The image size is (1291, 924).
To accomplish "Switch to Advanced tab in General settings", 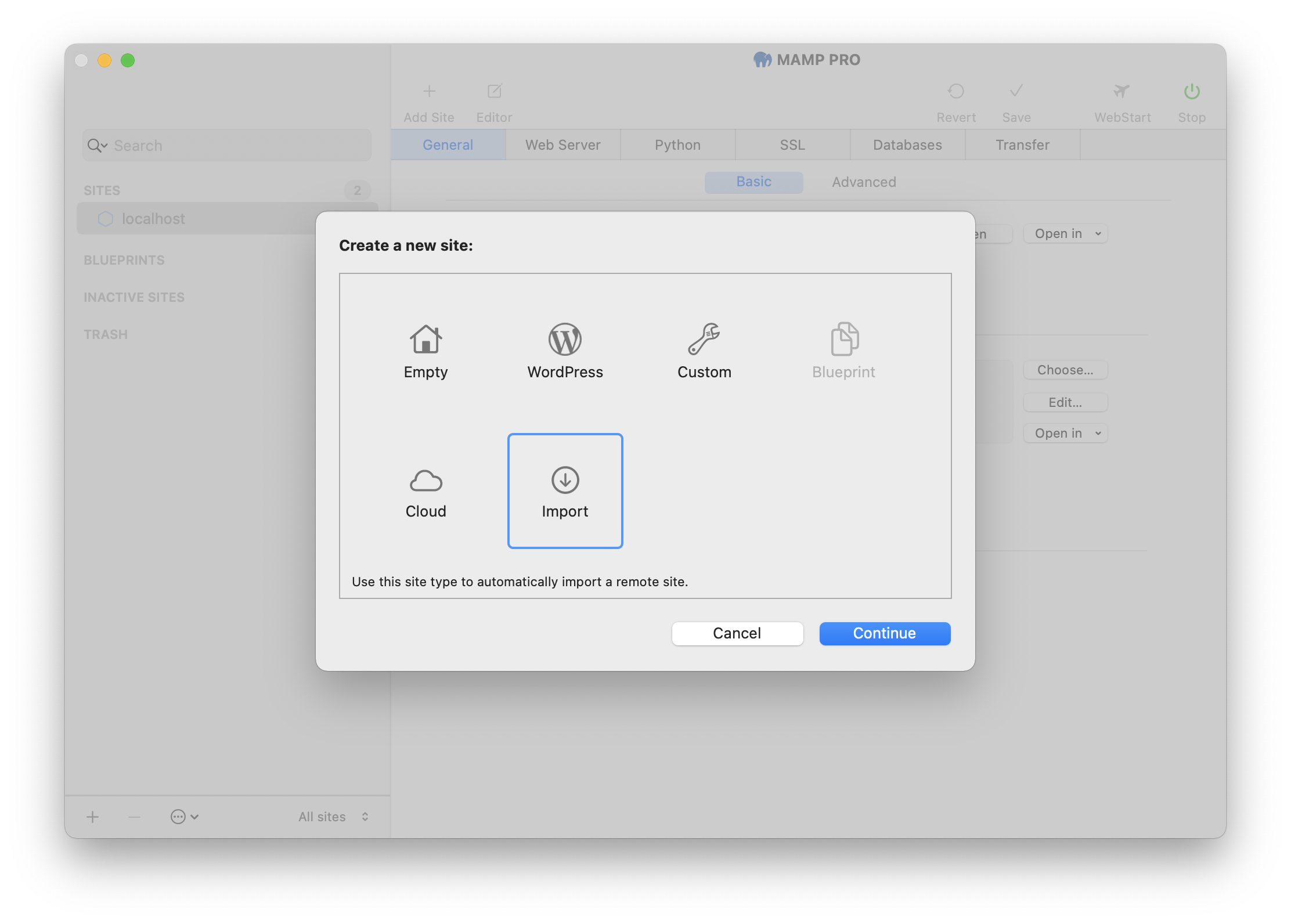I will tap(864, 181).
